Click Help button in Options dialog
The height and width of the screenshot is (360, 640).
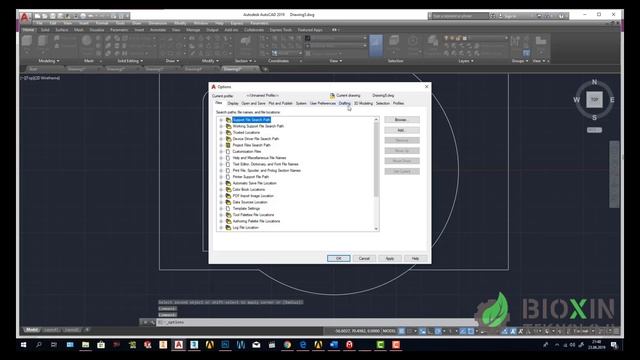415,258
